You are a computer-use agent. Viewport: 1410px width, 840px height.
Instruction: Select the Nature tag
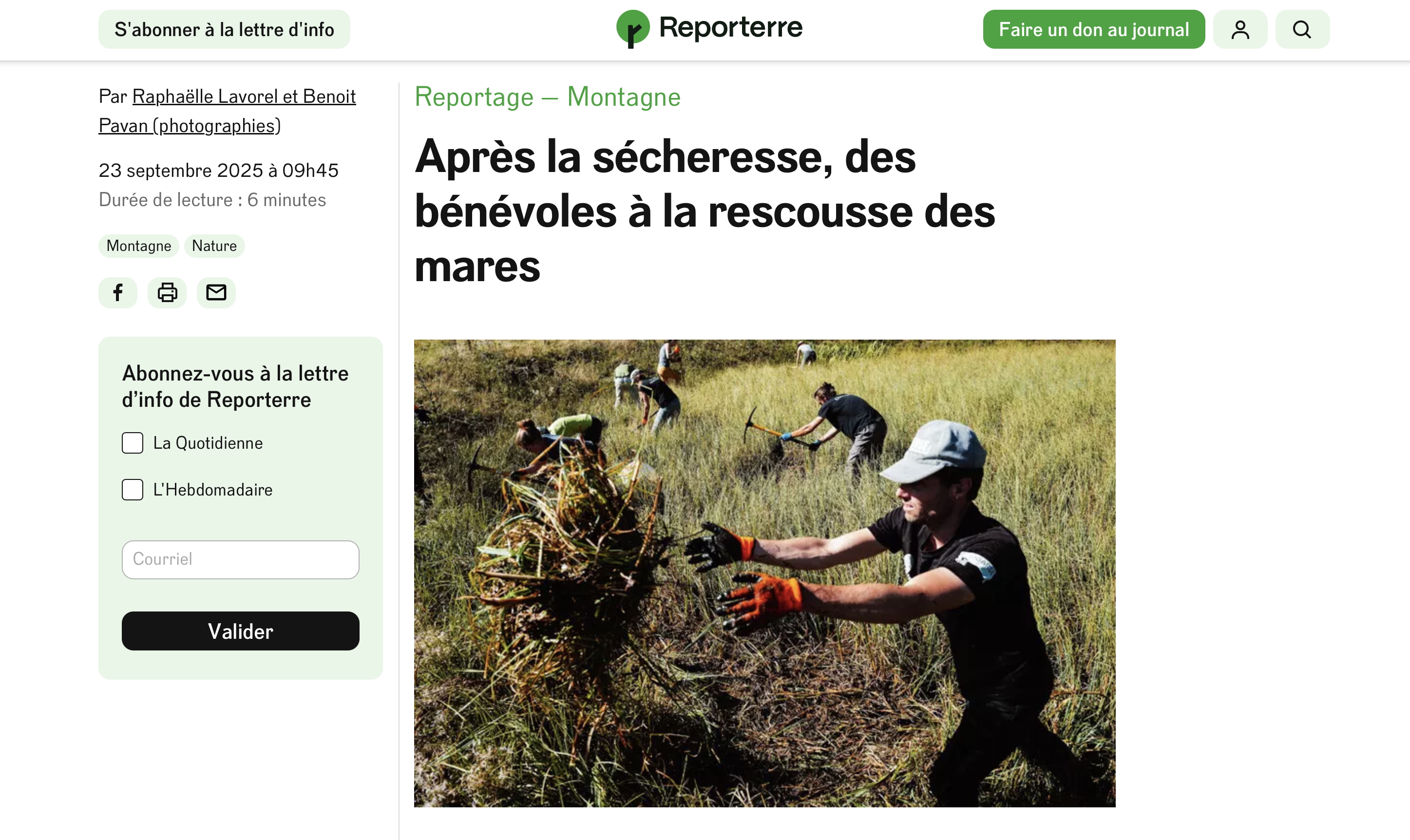point(214,246)
